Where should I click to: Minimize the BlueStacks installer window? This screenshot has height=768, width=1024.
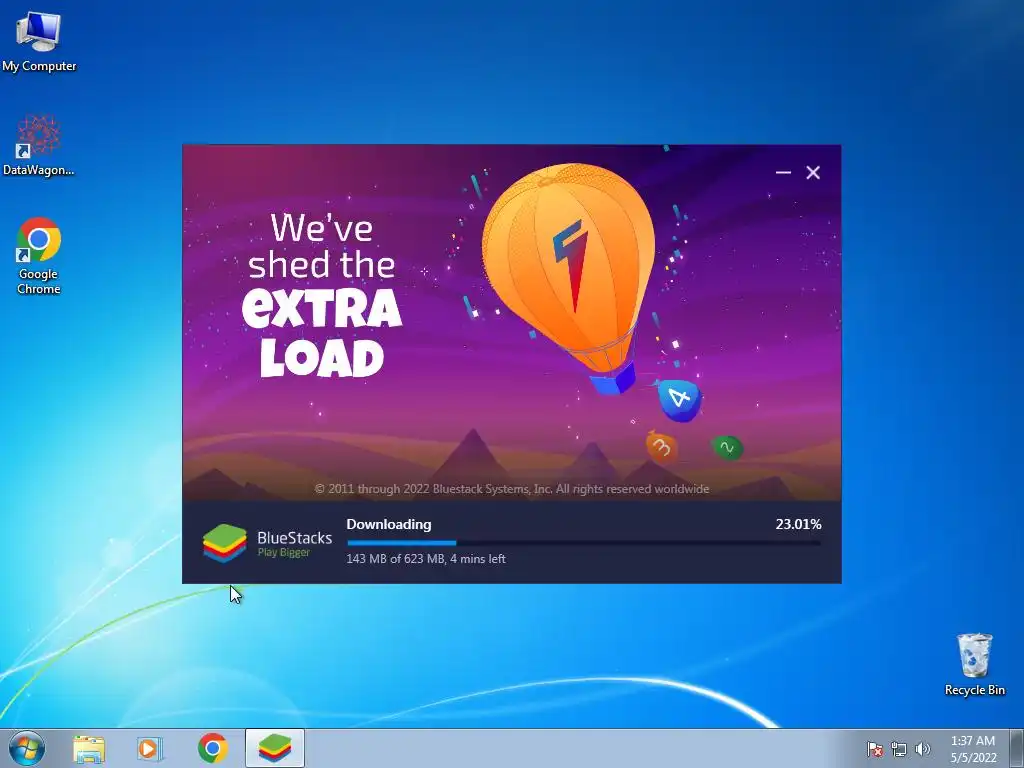[783, 172]
